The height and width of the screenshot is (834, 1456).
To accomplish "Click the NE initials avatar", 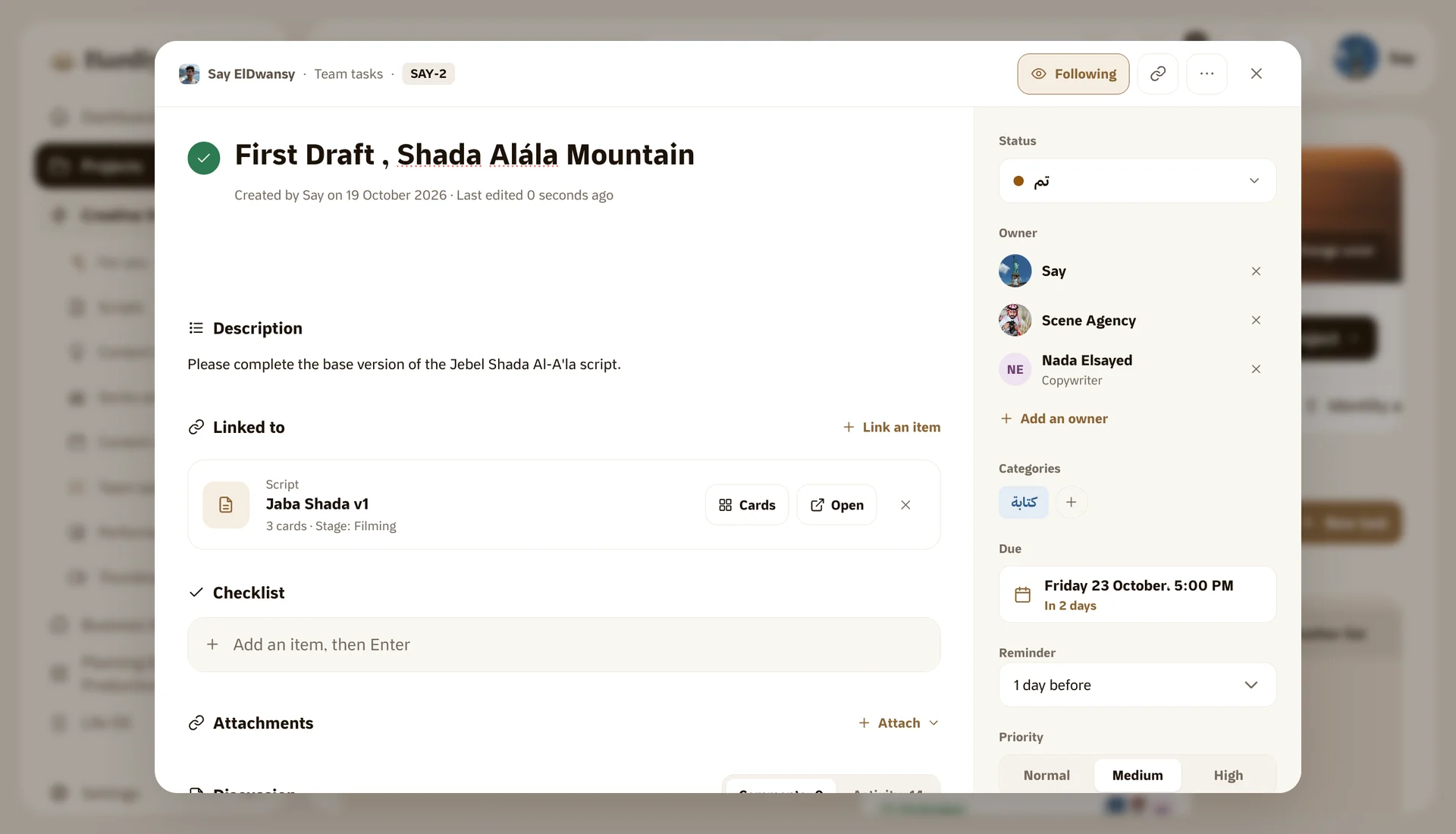I will pyautogui.click(x=1015, y=369).
